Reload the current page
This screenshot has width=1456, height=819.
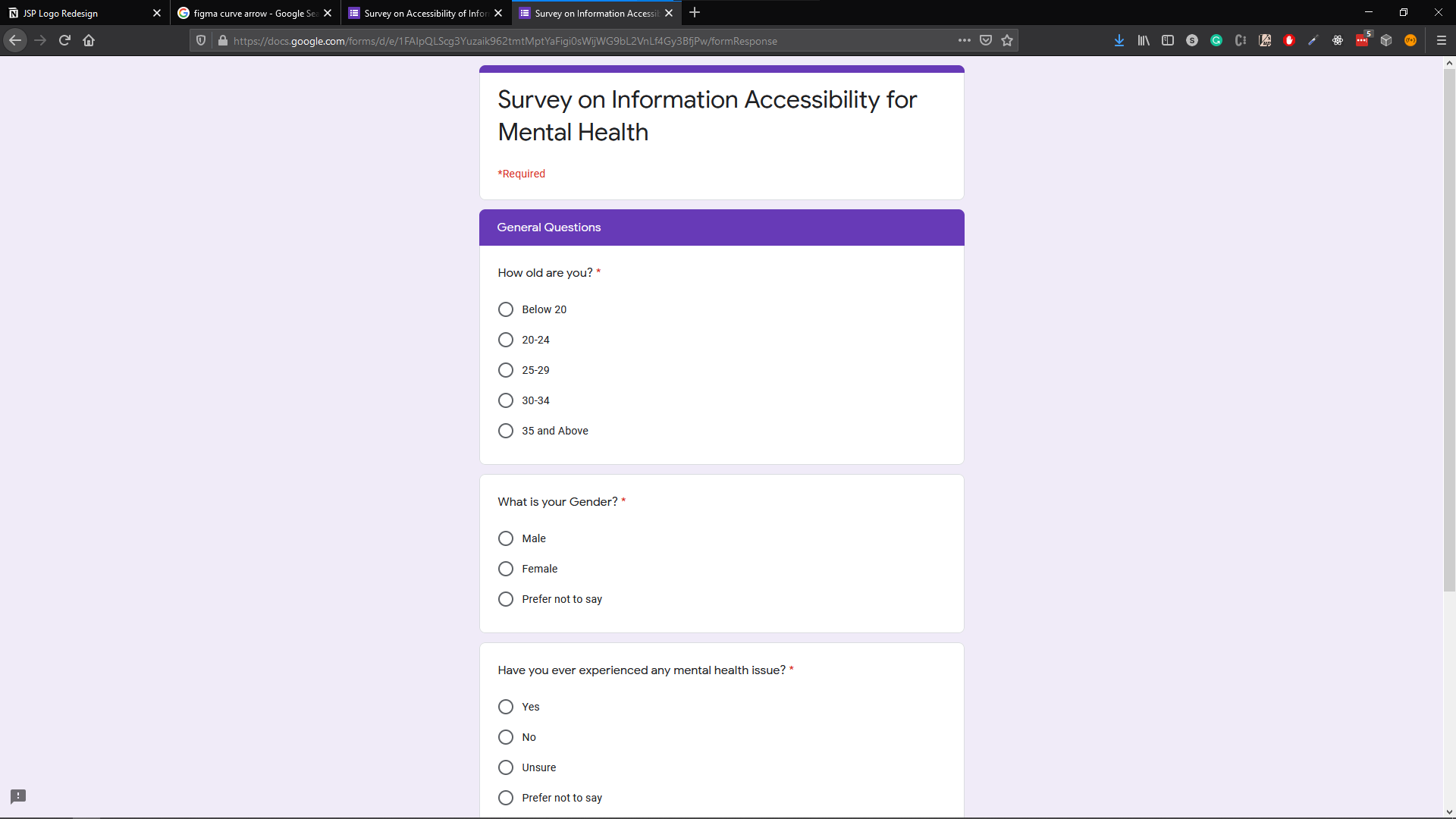point(64,40)
